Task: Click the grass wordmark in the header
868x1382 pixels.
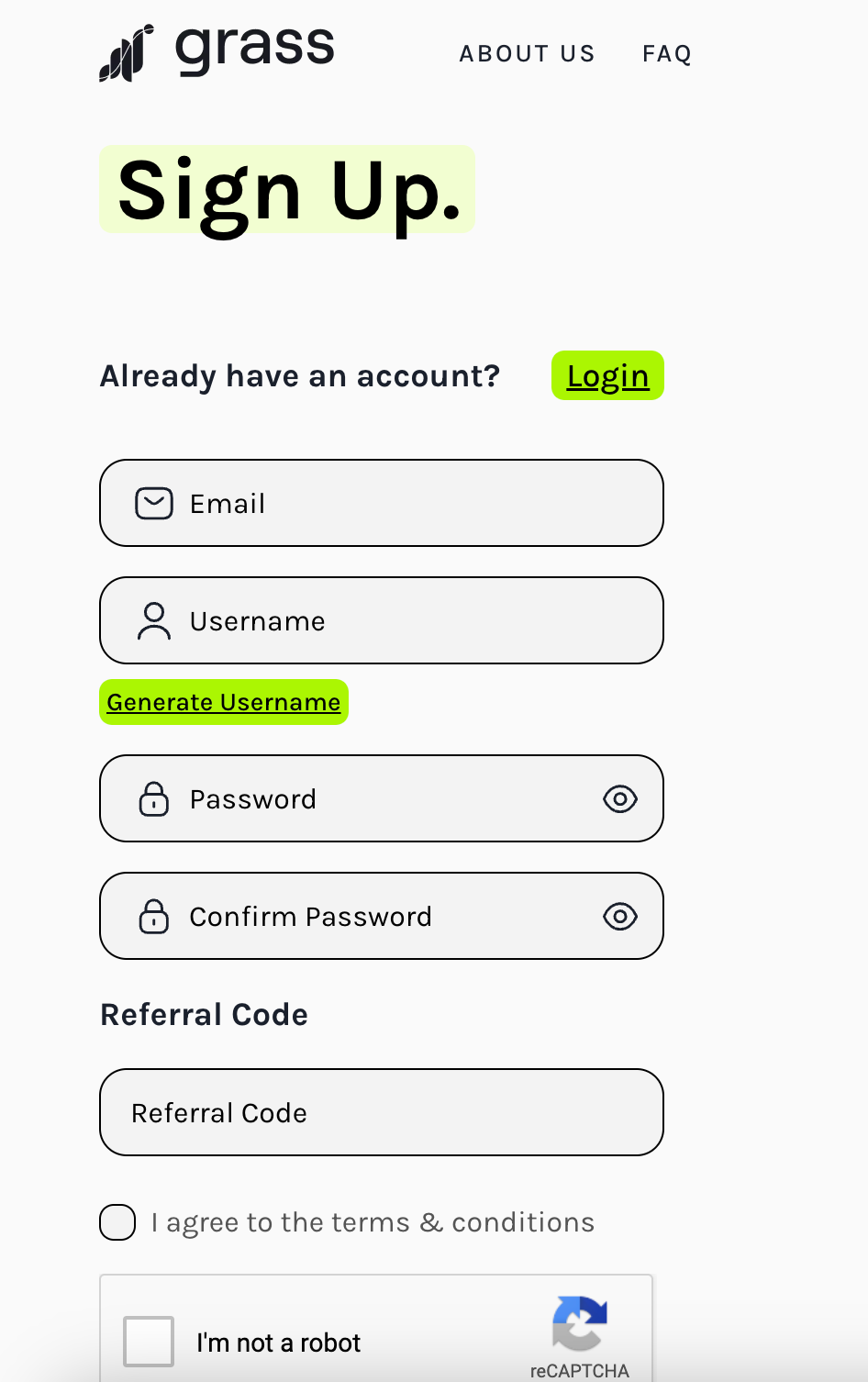Action: point(255,48)
